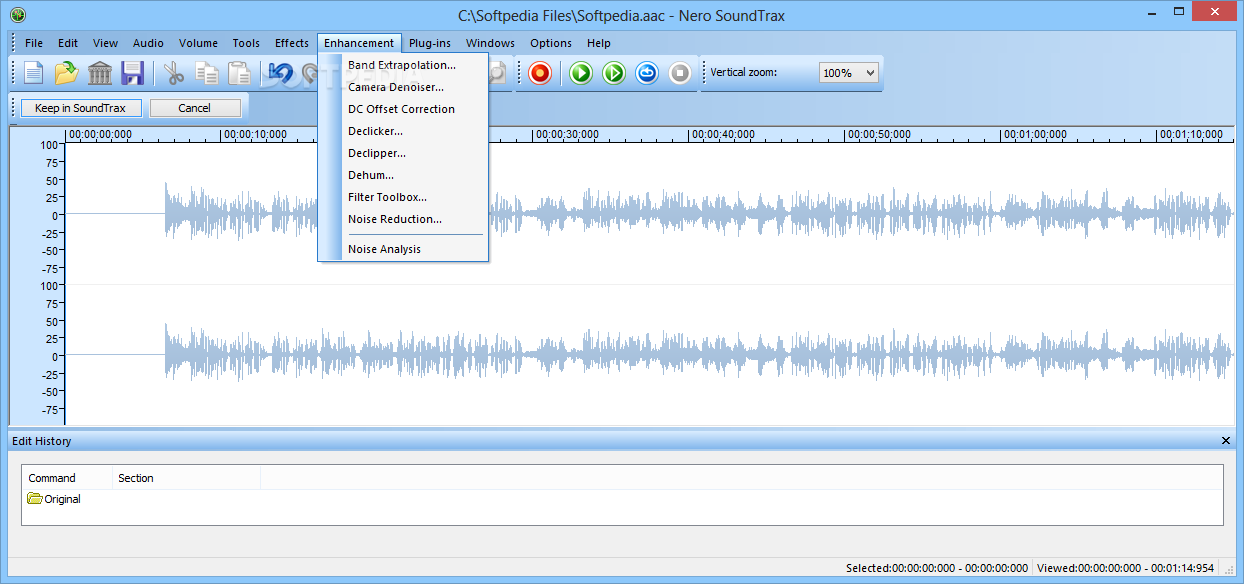Click the 00;00;30;000 timeline marker

point(565,134)
